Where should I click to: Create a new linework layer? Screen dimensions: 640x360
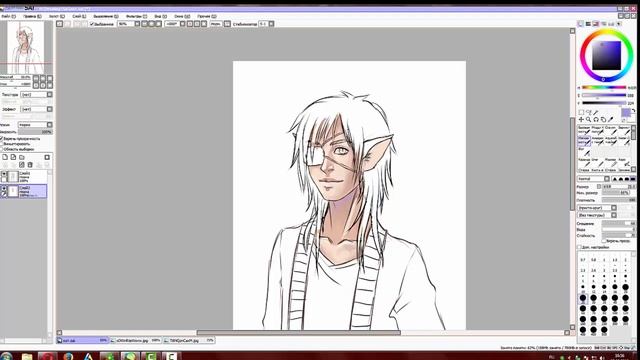[x=13, y=157]
